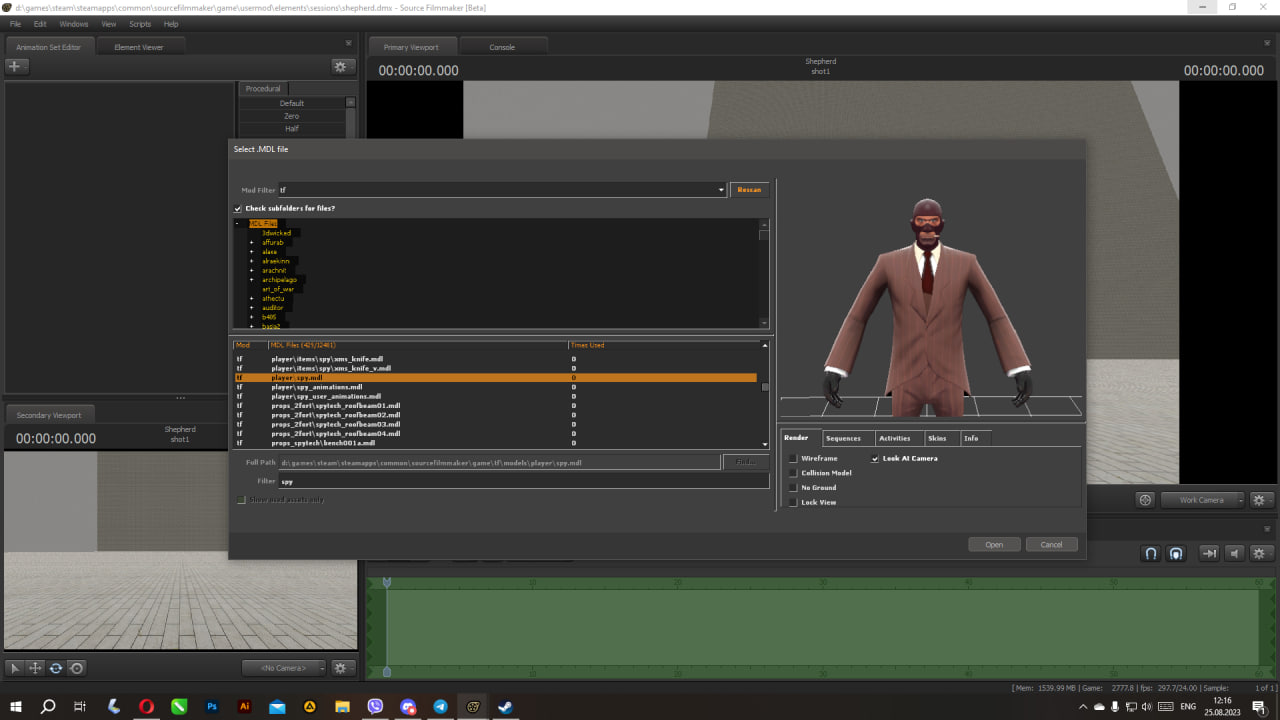Screen dimensions: 1280x720
Task: Select the move manipulator tool
Action: point(35,668)
